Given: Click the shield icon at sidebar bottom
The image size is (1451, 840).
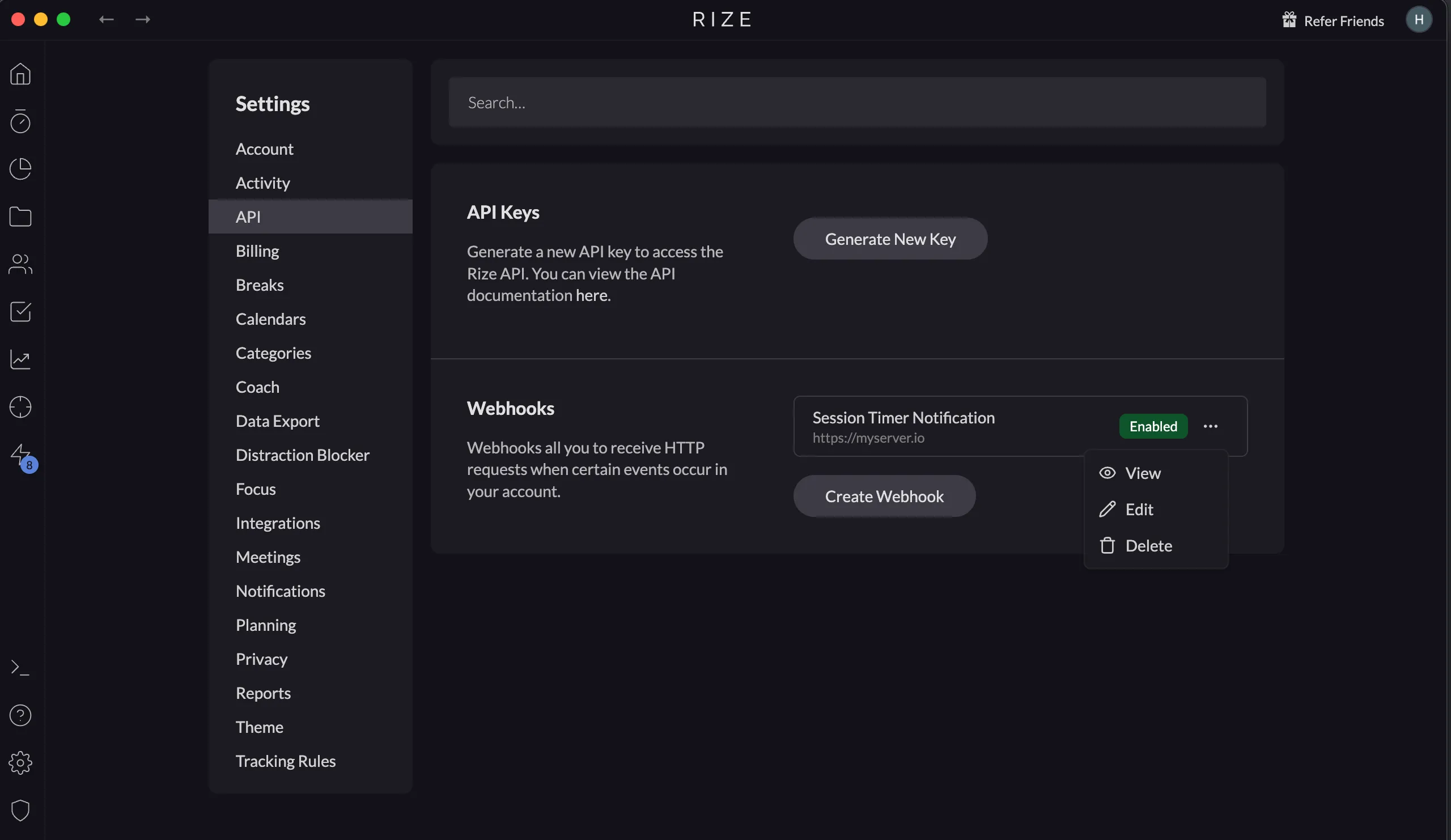Looking at the screenshot, I should pyautogui.click(x=20, y=810).
